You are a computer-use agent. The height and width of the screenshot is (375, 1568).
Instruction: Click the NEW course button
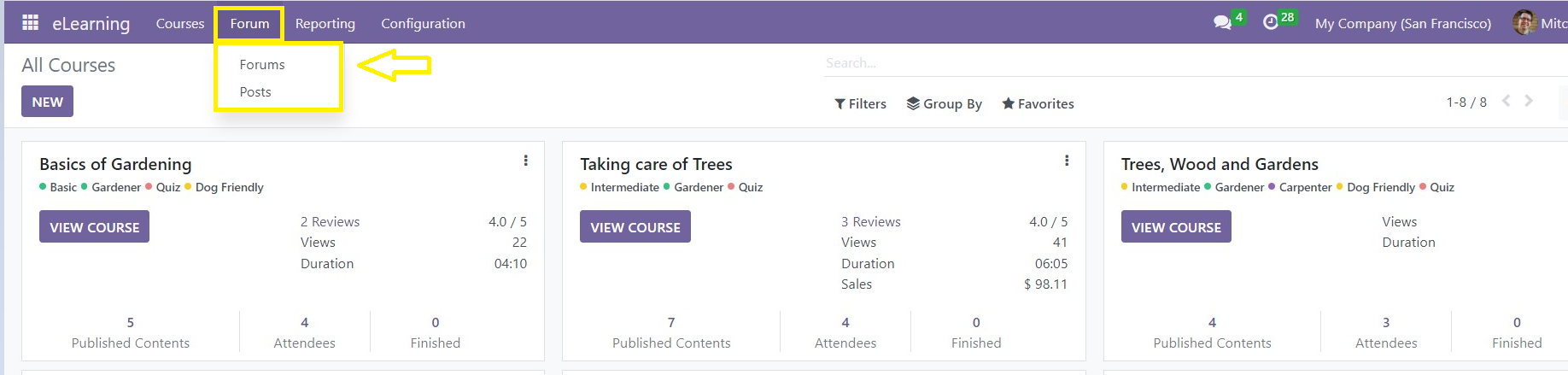(x=47, y=102)
